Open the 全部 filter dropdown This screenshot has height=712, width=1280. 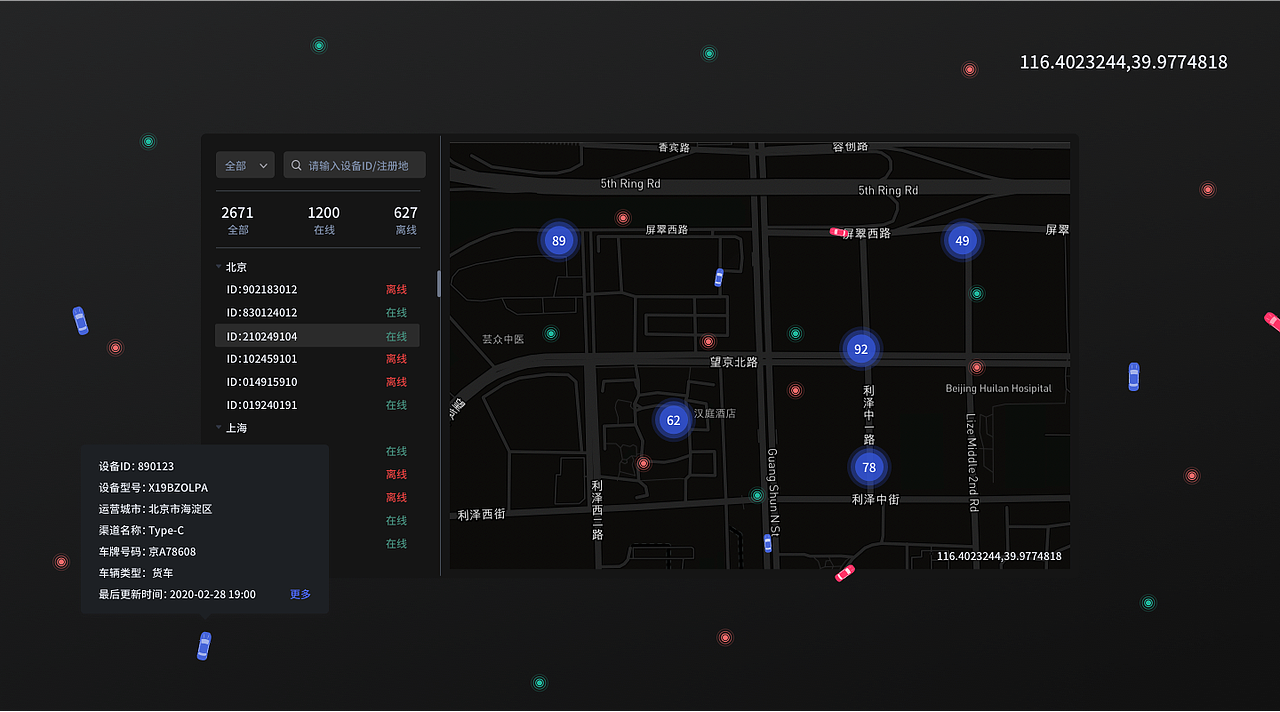click(x=245, y=165)
